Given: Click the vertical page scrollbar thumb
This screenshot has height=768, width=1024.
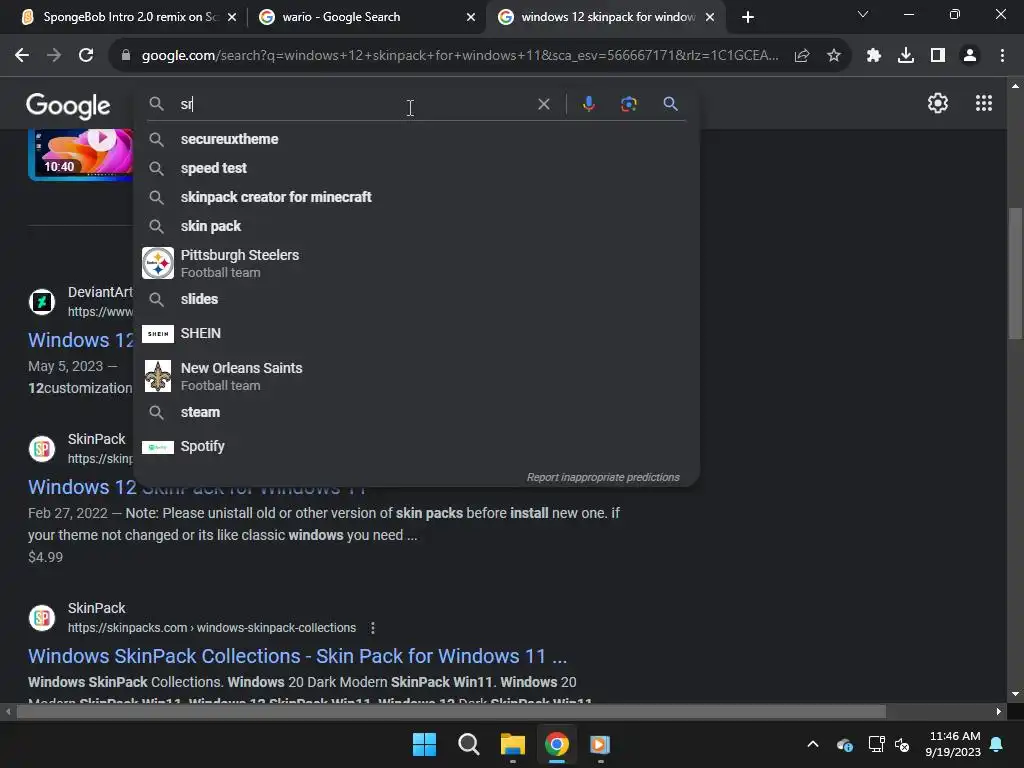Looking at the screenshot, I should point(1015,273).
